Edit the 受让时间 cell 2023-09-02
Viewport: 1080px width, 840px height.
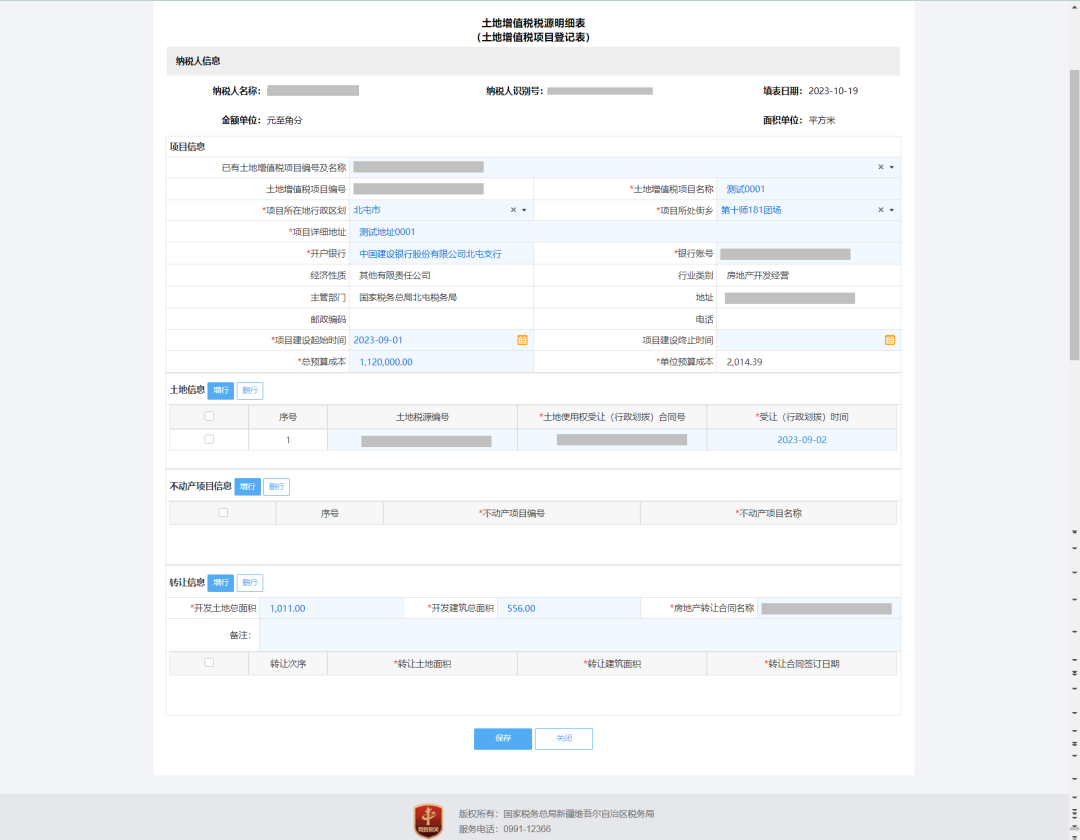pyautogui.click(x=802, y=440)
